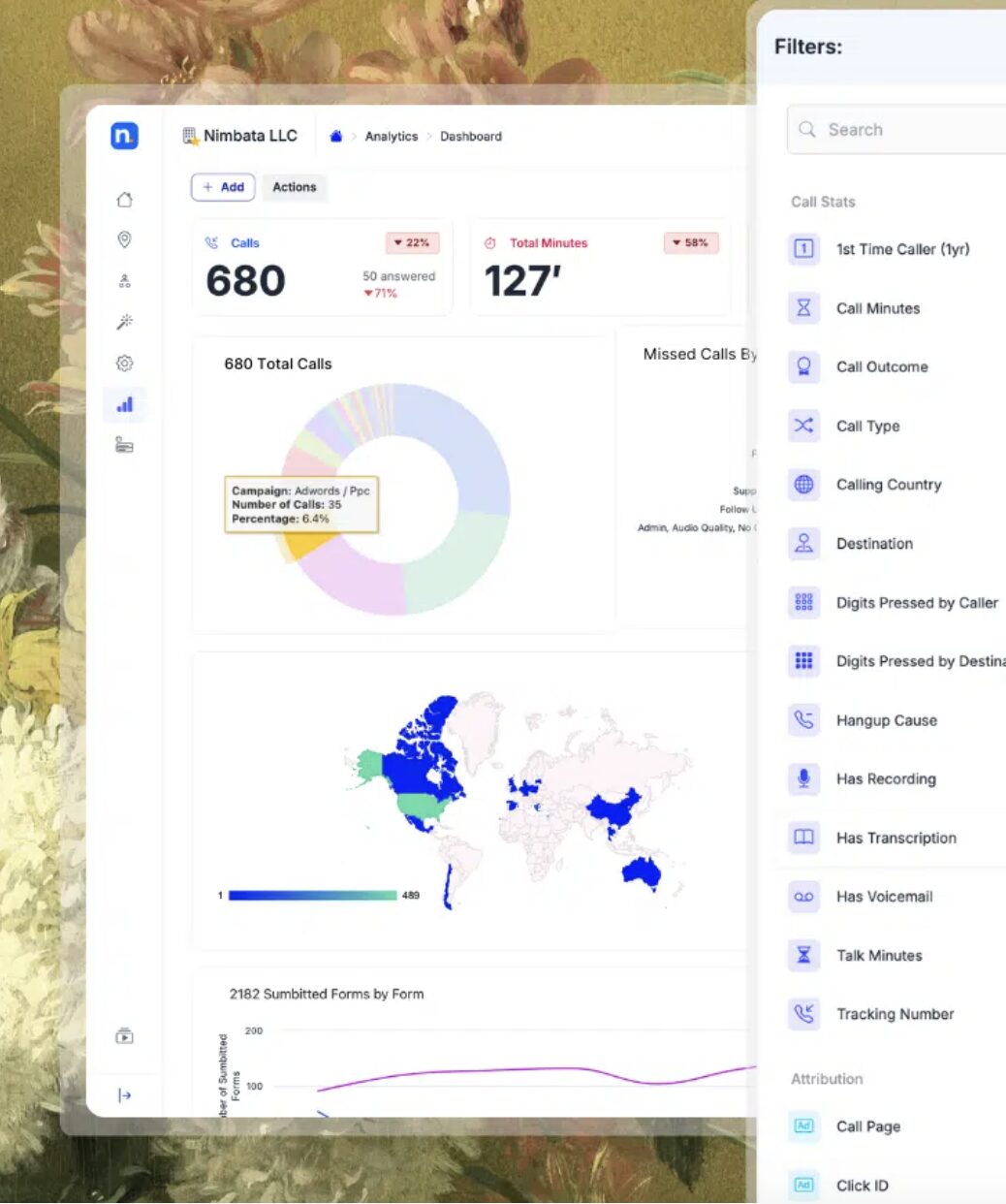Select the location pin icon in sidebar

click(x=124, y=239)
